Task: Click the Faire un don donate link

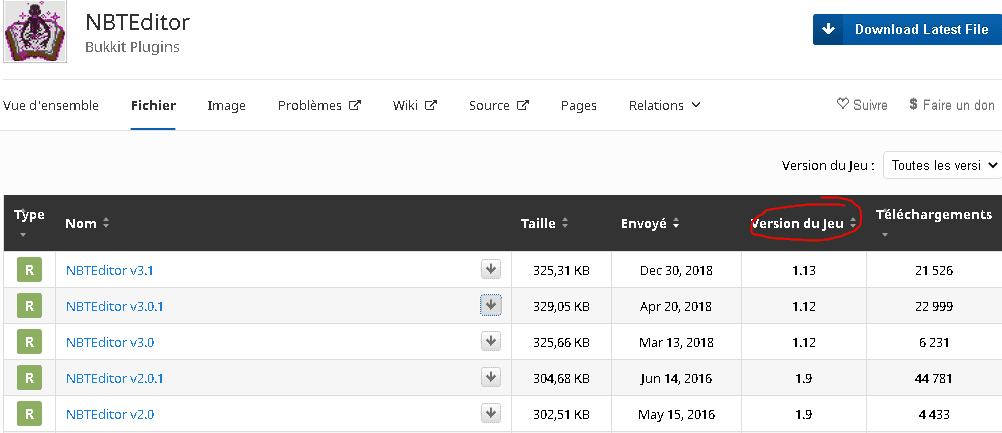Action: [x=952, y=105]
